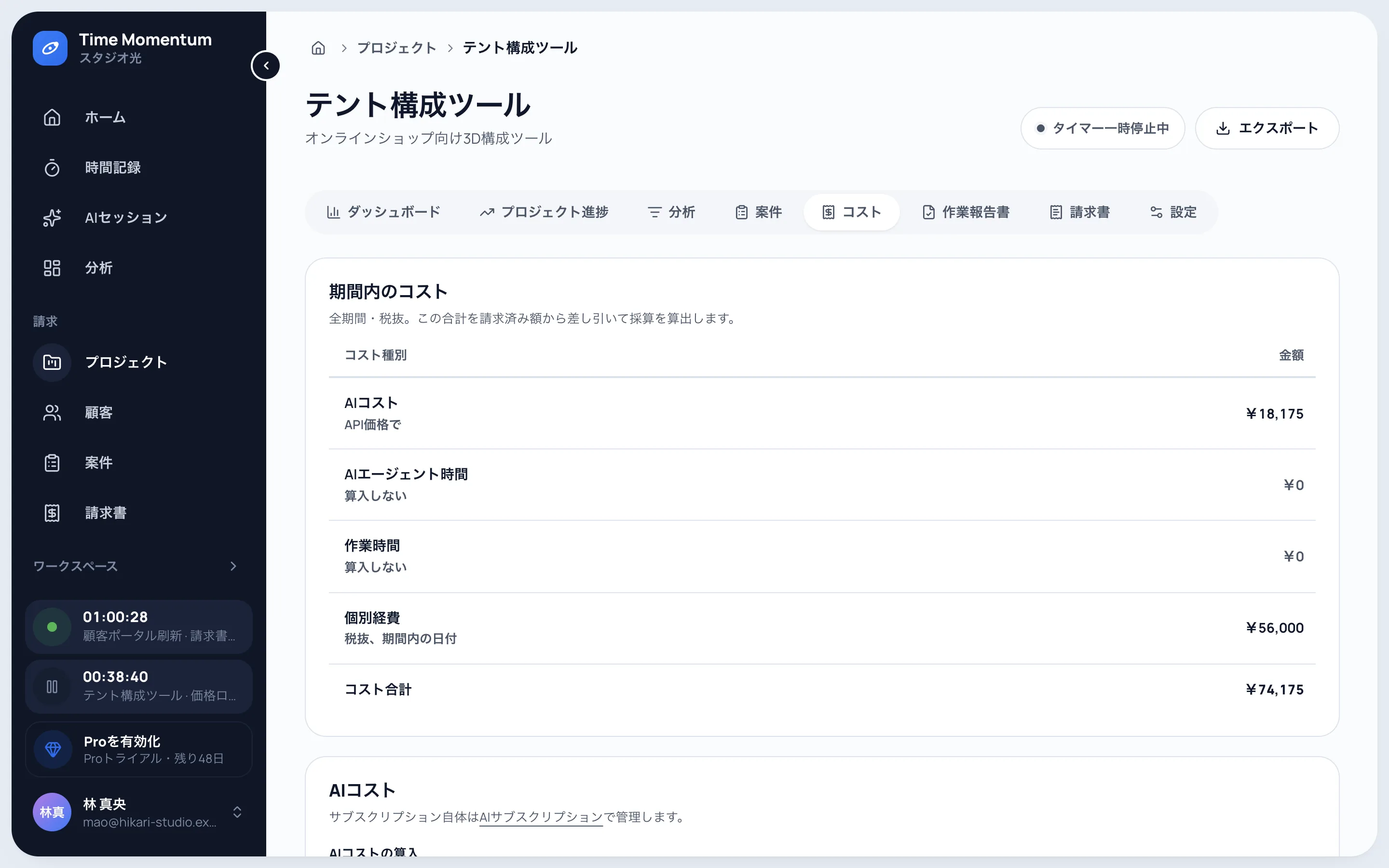Click the 作業時間 row label
This screenshot has width=1389, height=868.
point(372,546)
